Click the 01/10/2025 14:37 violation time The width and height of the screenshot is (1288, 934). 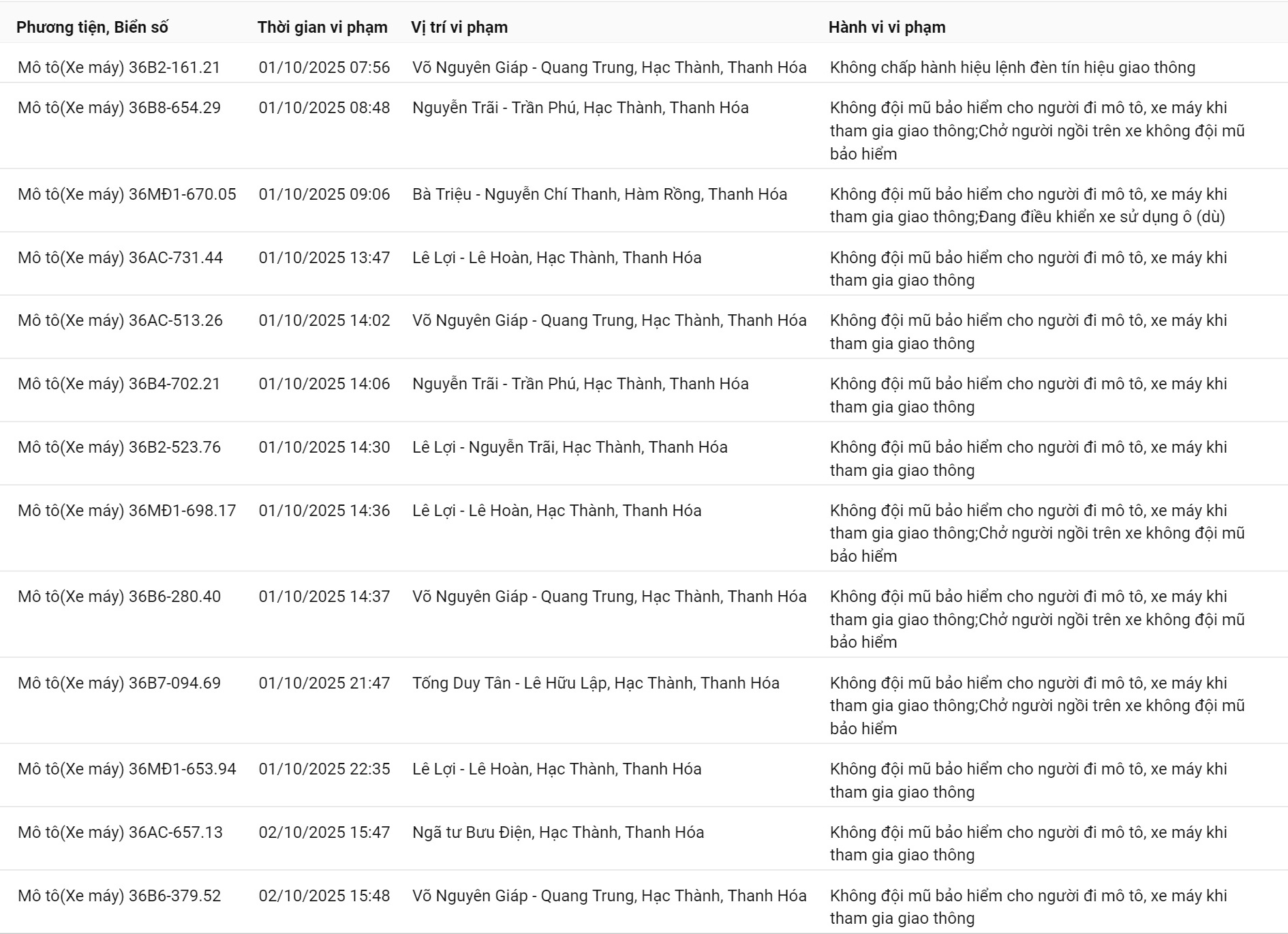[x=324, y=597]
